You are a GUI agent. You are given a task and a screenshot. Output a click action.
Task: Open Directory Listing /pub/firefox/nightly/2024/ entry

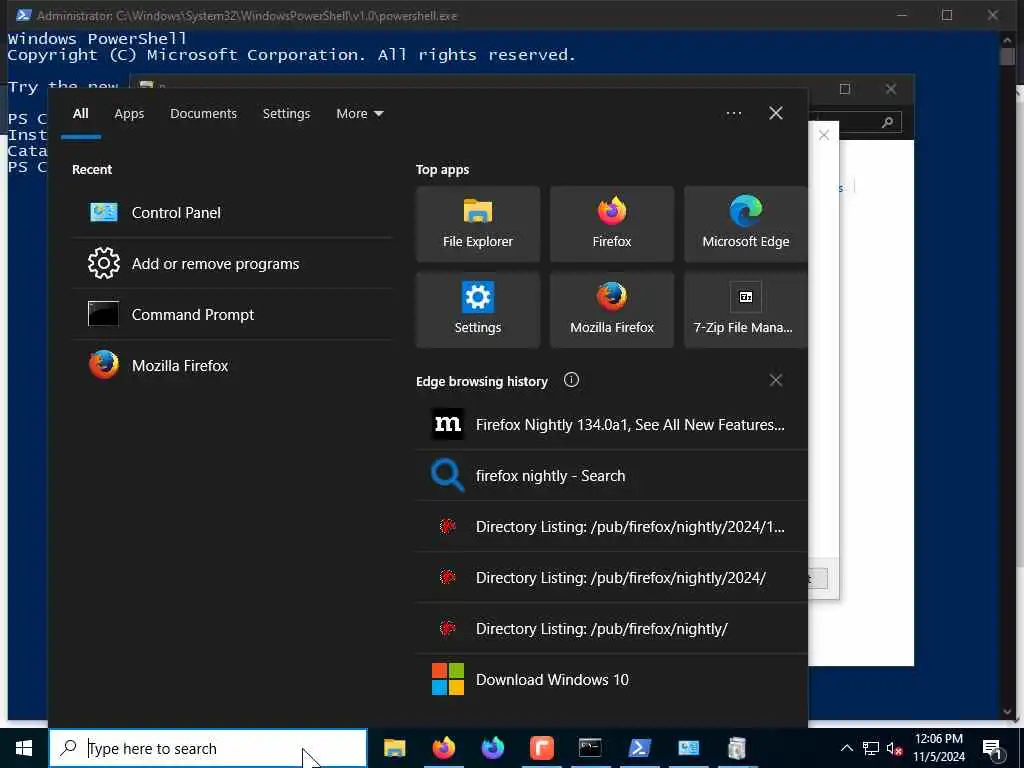tap(612, 577)
